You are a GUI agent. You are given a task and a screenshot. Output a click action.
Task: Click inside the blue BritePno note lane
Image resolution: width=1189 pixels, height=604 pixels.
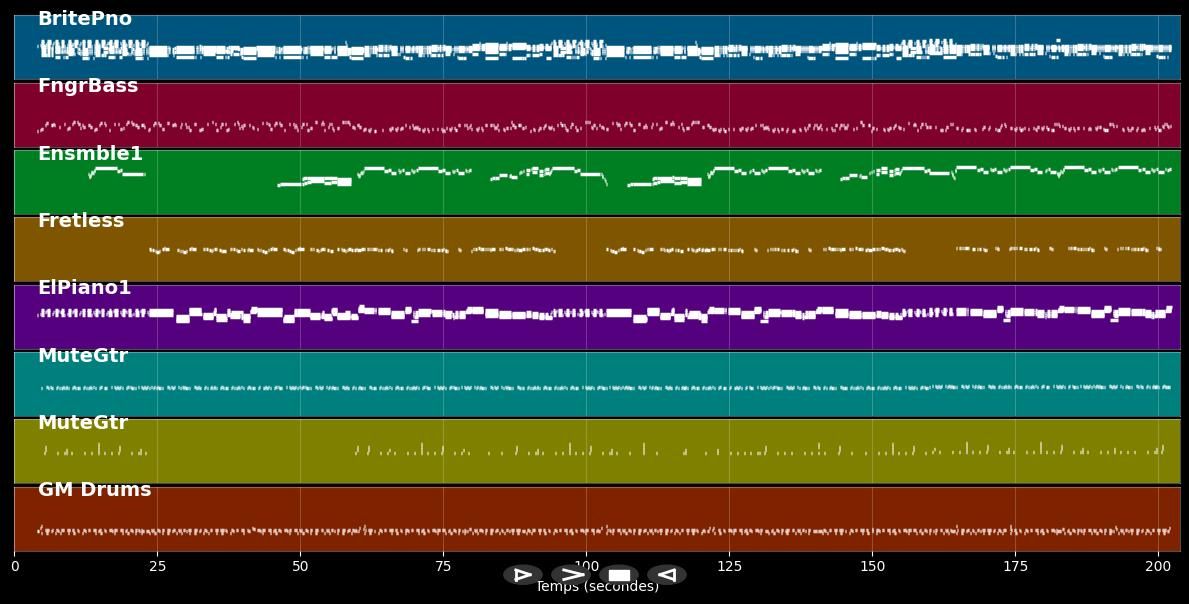click(598, 48)
